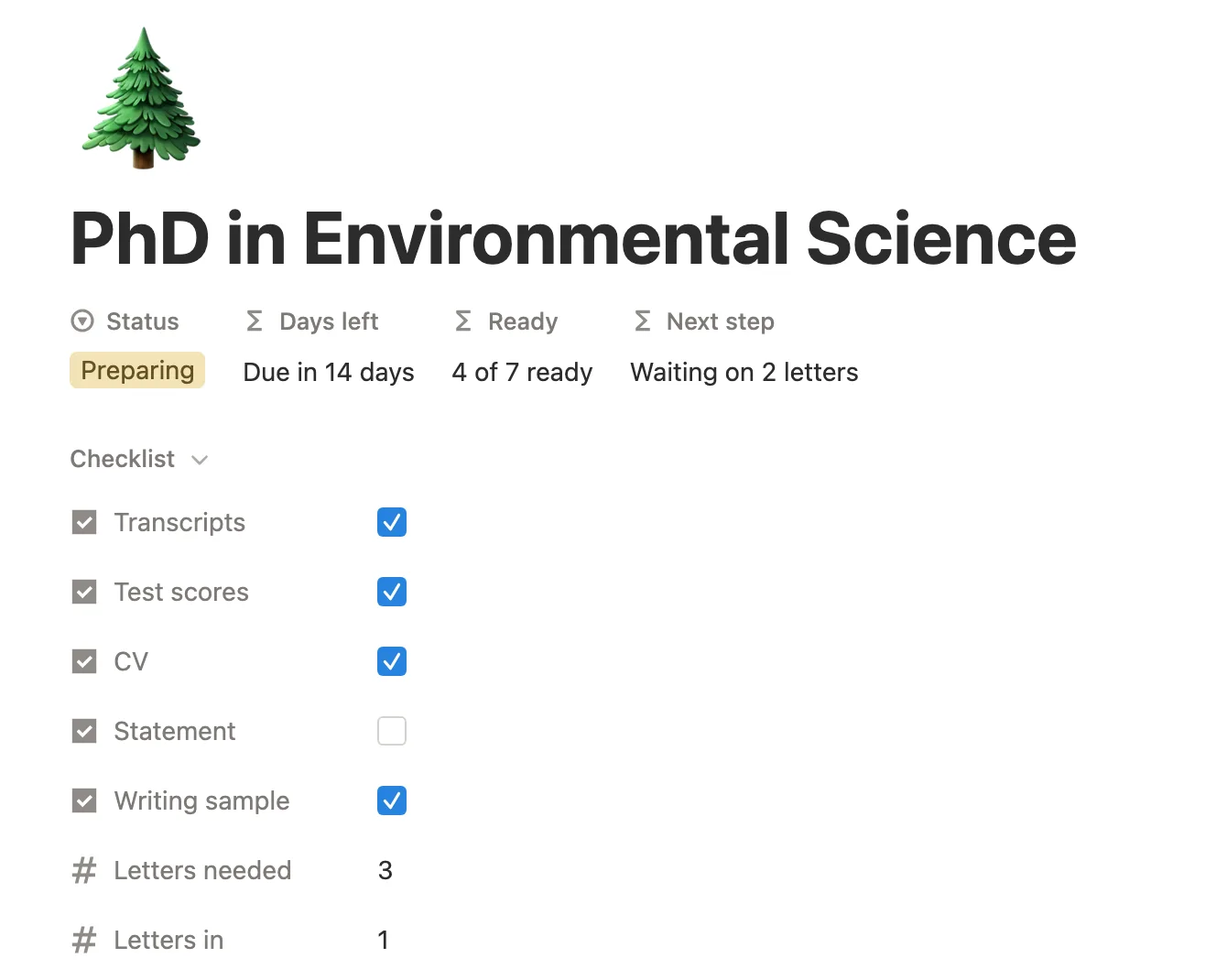1227x980 pixels.
Task: Click the Status property label
Action: coord(143,321)
